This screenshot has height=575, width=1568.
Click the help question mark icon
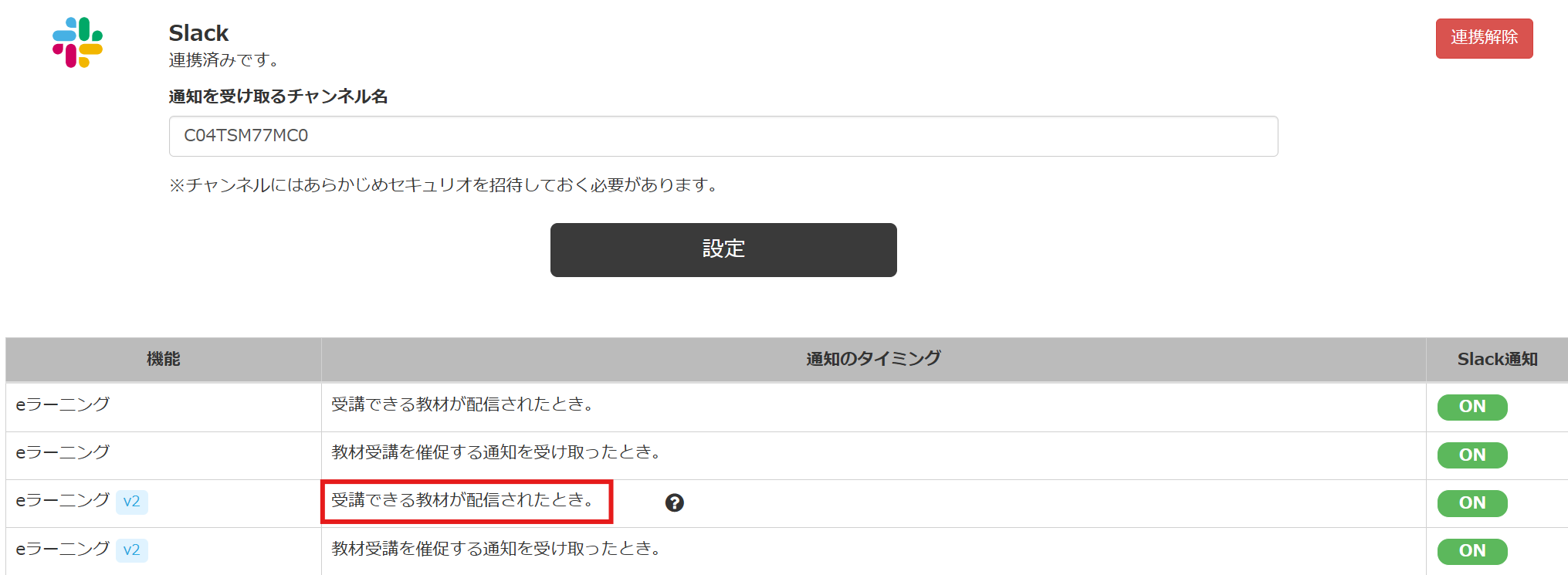click(674, 502)
